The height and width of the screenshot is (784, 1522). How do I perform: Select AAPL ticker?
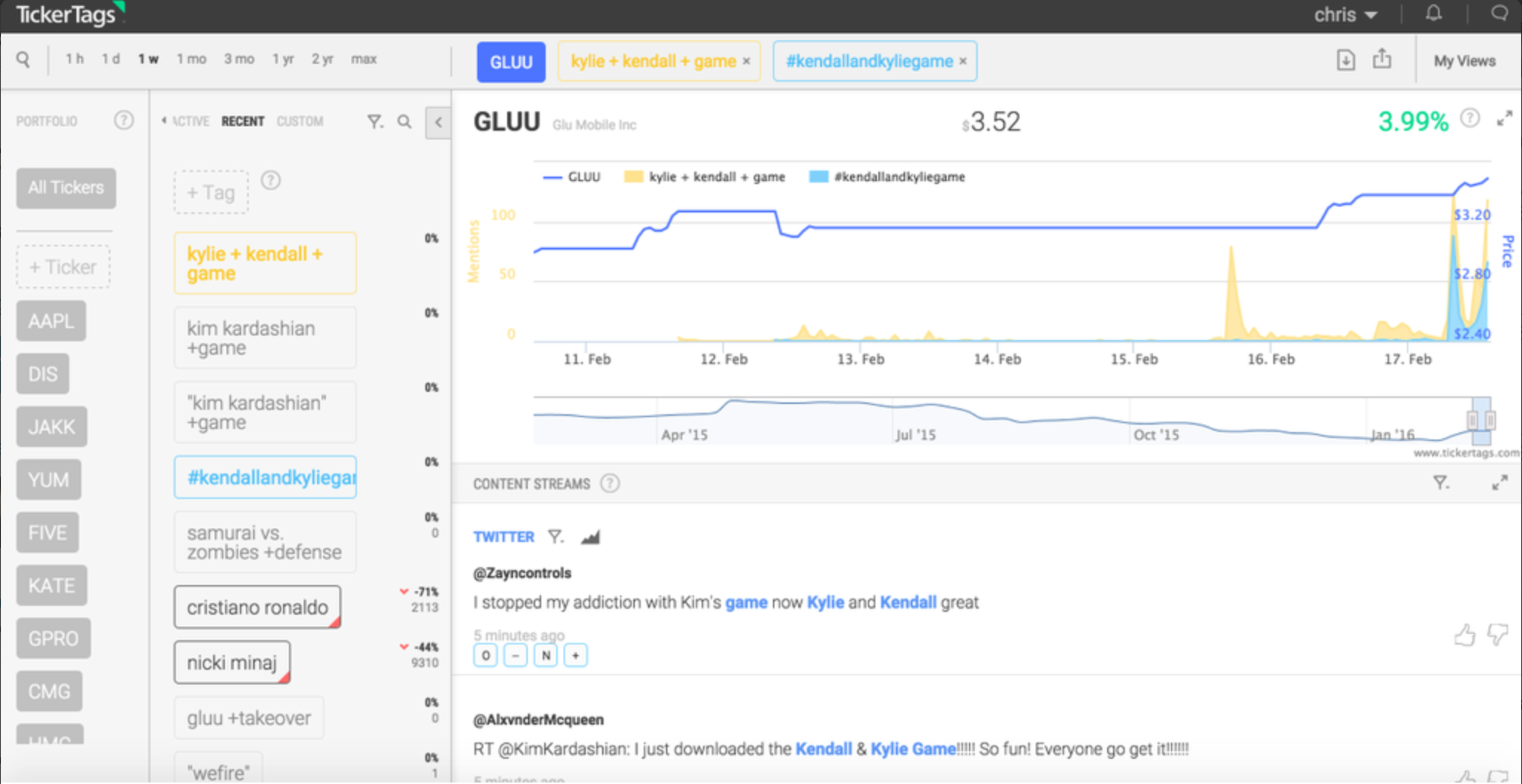pos(51,321)
